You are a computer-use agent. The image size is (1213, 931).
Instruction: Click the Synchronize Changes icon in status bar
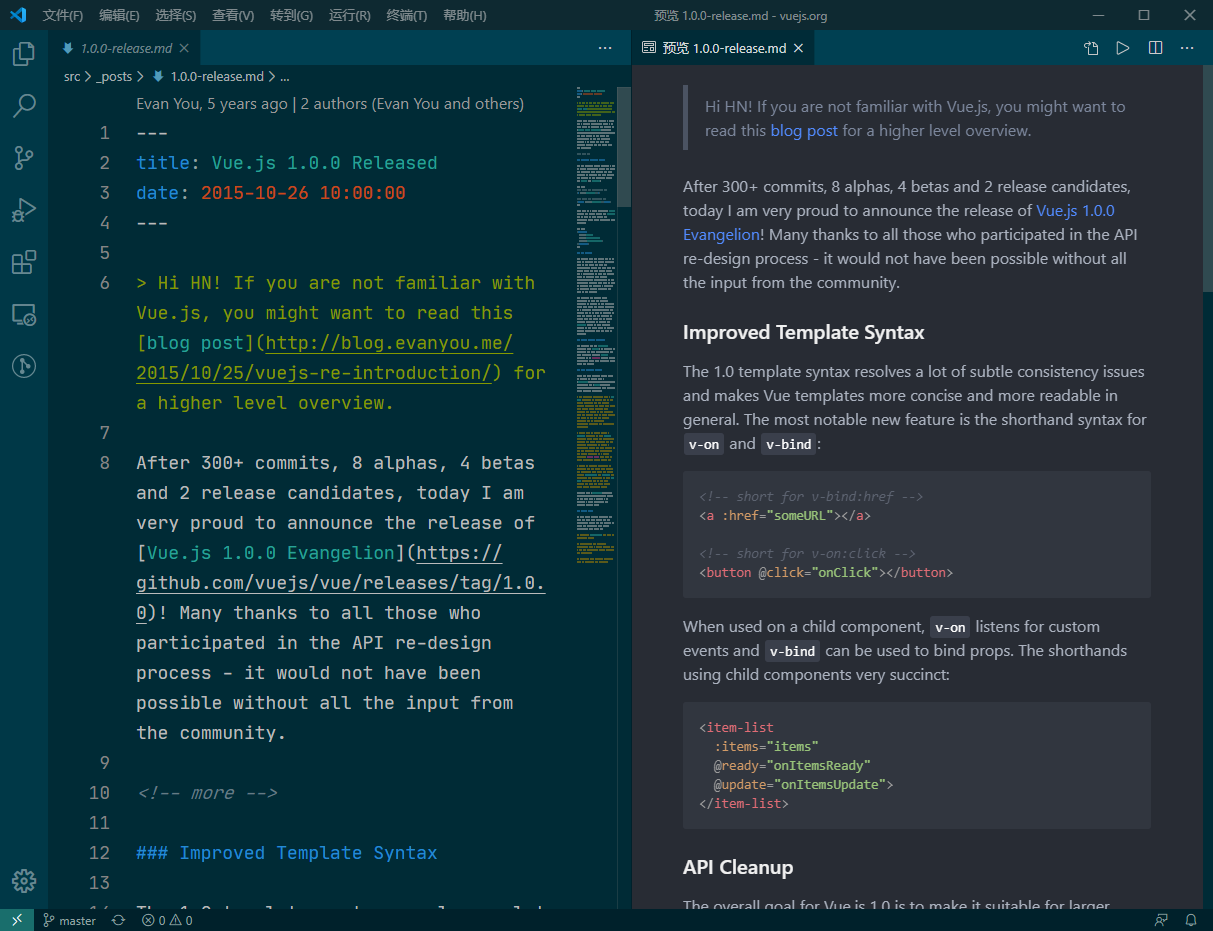click(118, 920)
